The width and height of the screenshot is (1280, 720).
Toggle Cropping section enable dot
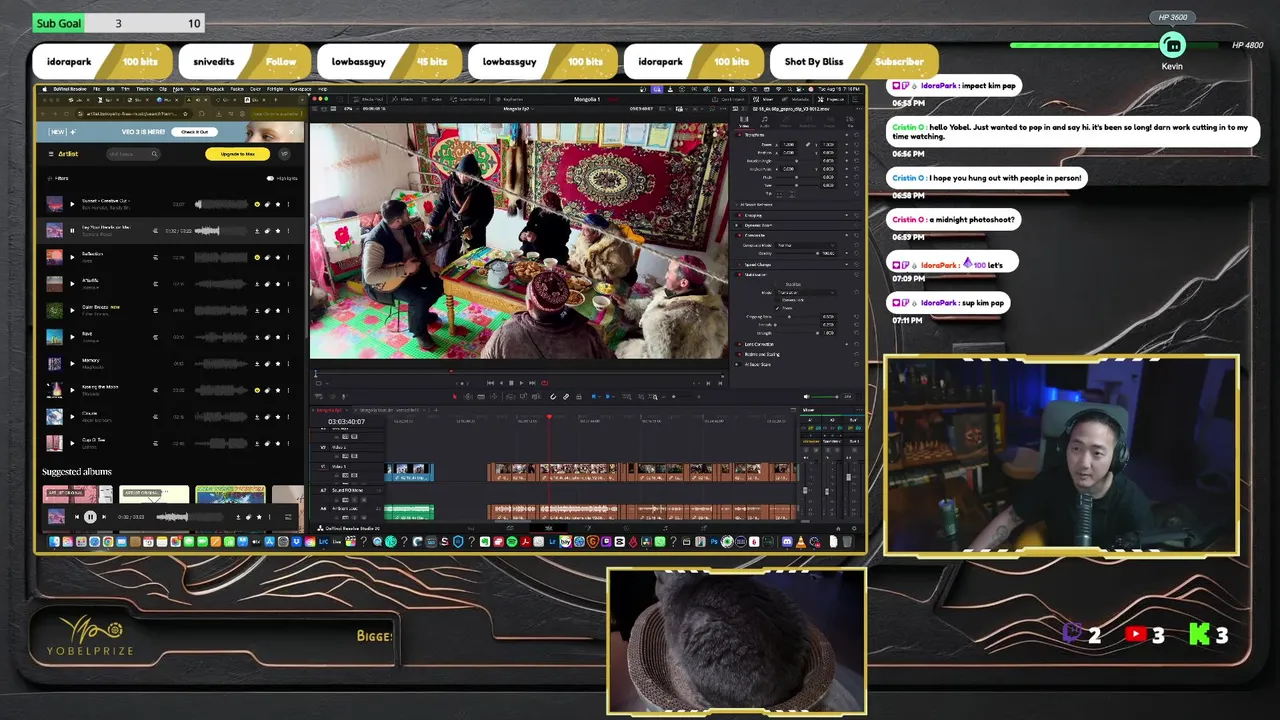[x=739, y=215]
